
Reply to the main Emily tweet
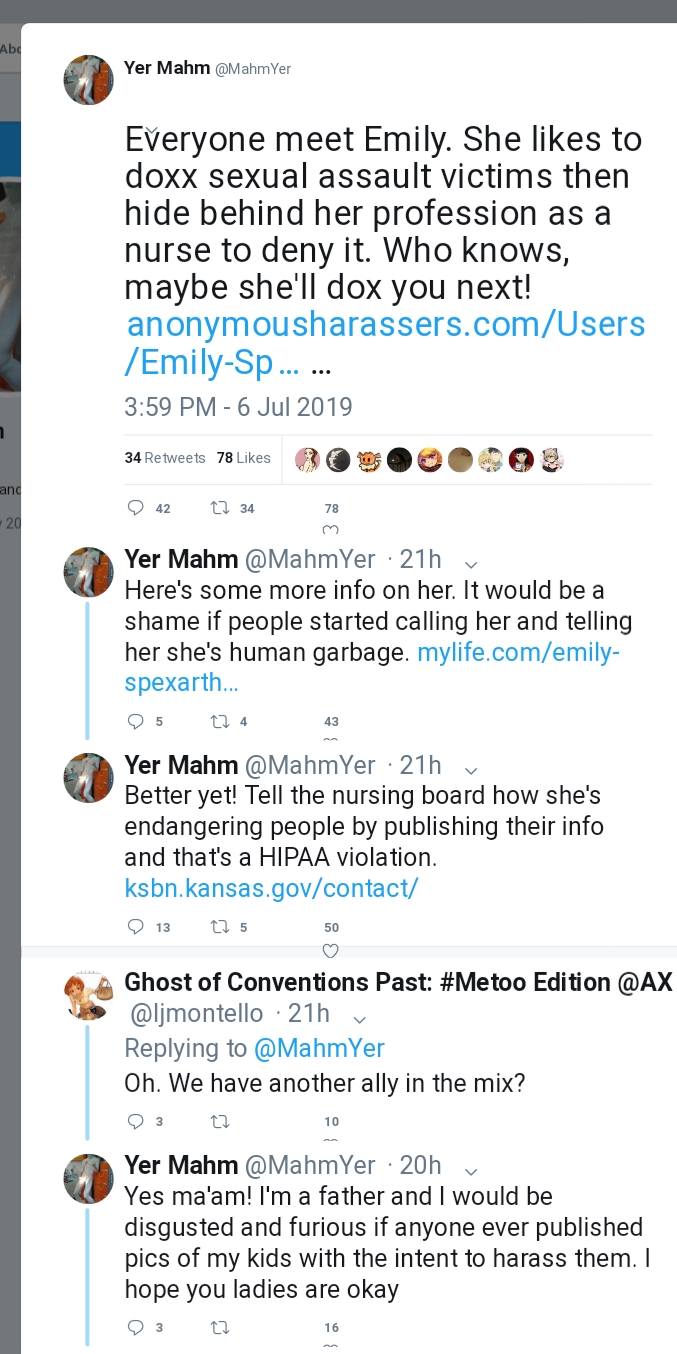tap(137, 508)
